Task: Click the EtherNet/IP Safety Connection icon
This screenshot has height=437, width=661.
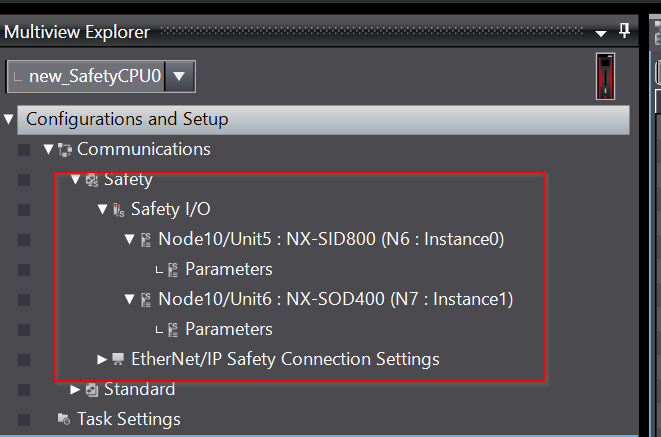Action: [118, 359]
